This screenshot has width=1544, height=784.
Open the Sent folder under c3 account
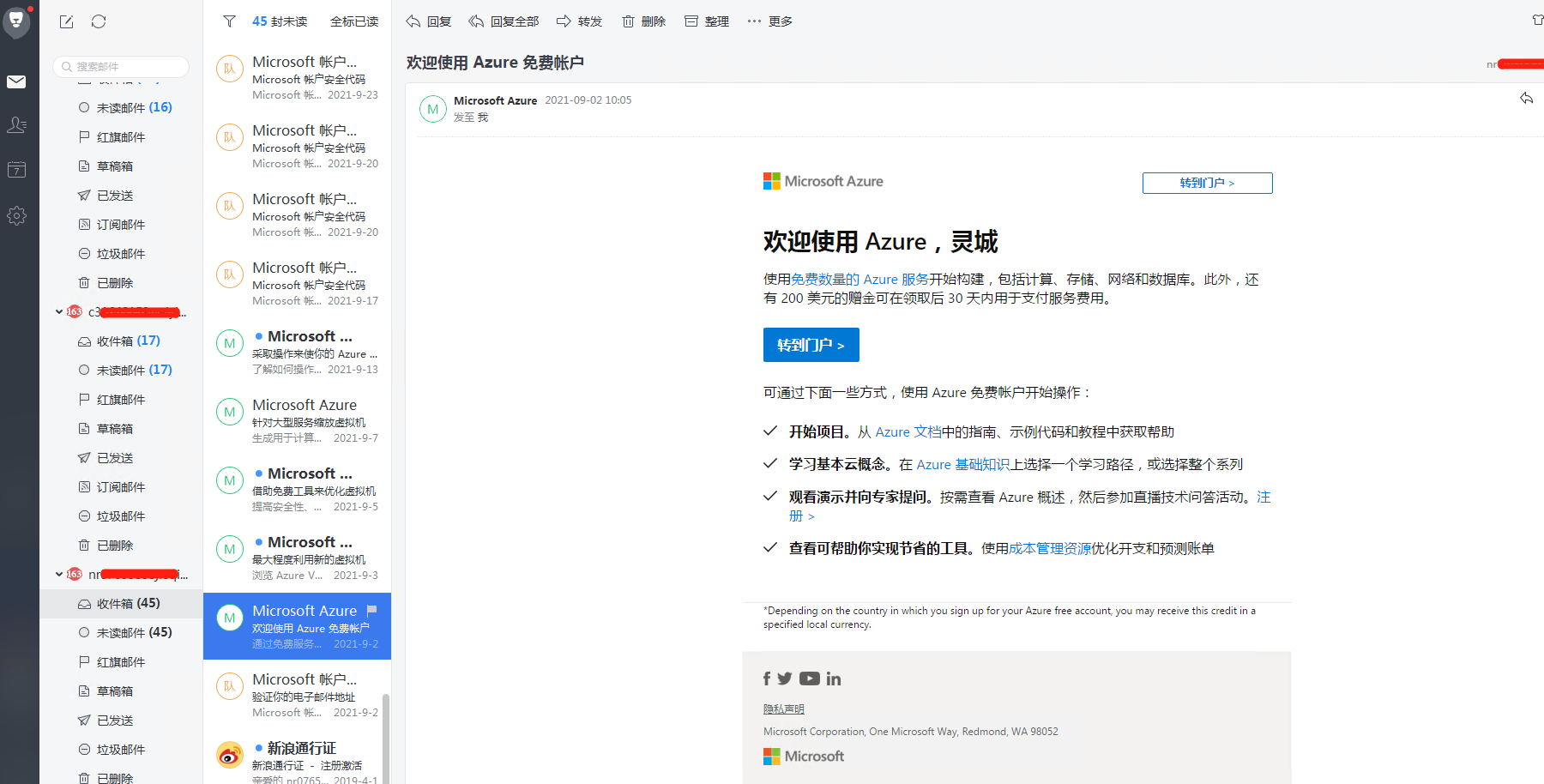coord(121,458)
